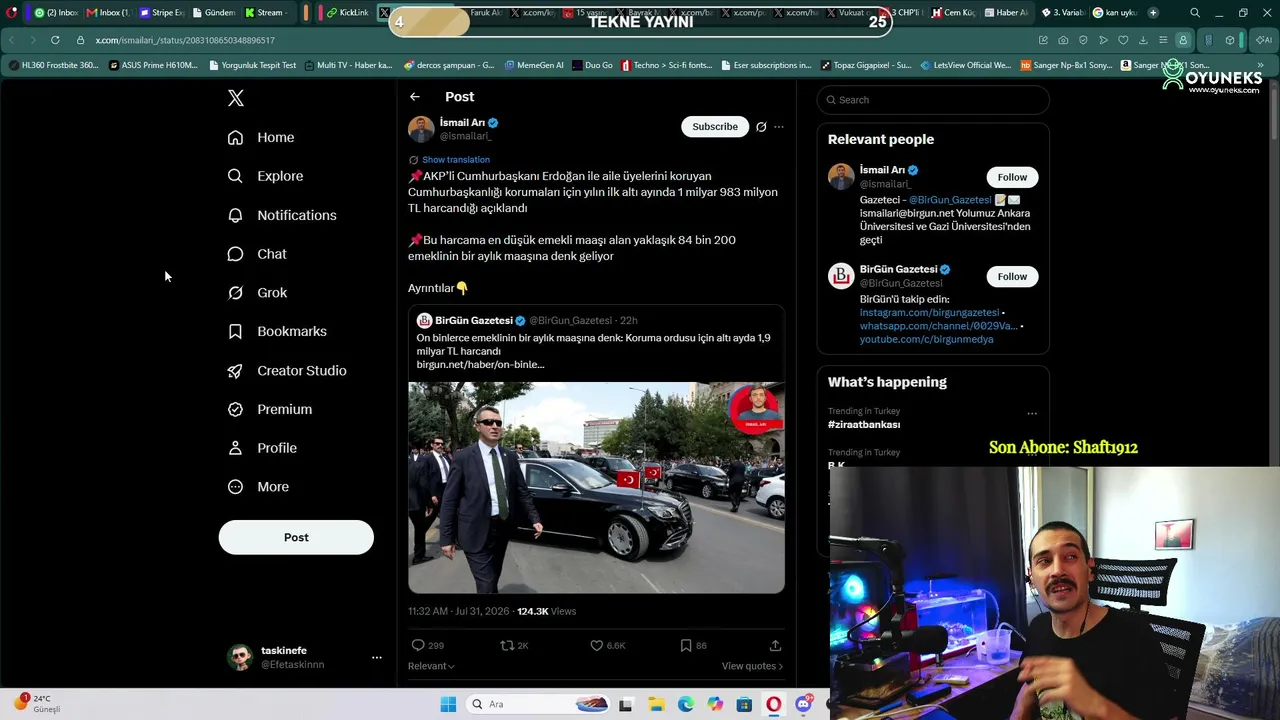Open Profile in the sidebar
1280x720 pixels.
click(262, 448)
